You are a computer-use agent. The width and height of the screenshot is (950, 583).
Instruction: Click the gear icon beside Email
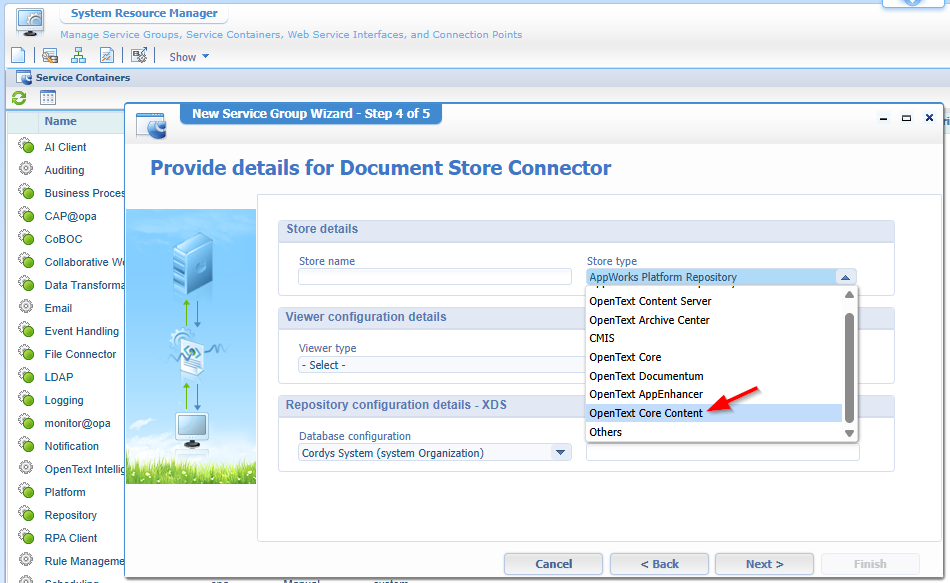(x=26, y=307)
